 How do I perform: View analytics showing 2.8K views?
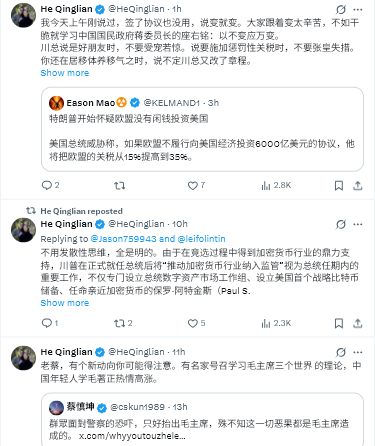pyautogui.click(x=276, y=185)
